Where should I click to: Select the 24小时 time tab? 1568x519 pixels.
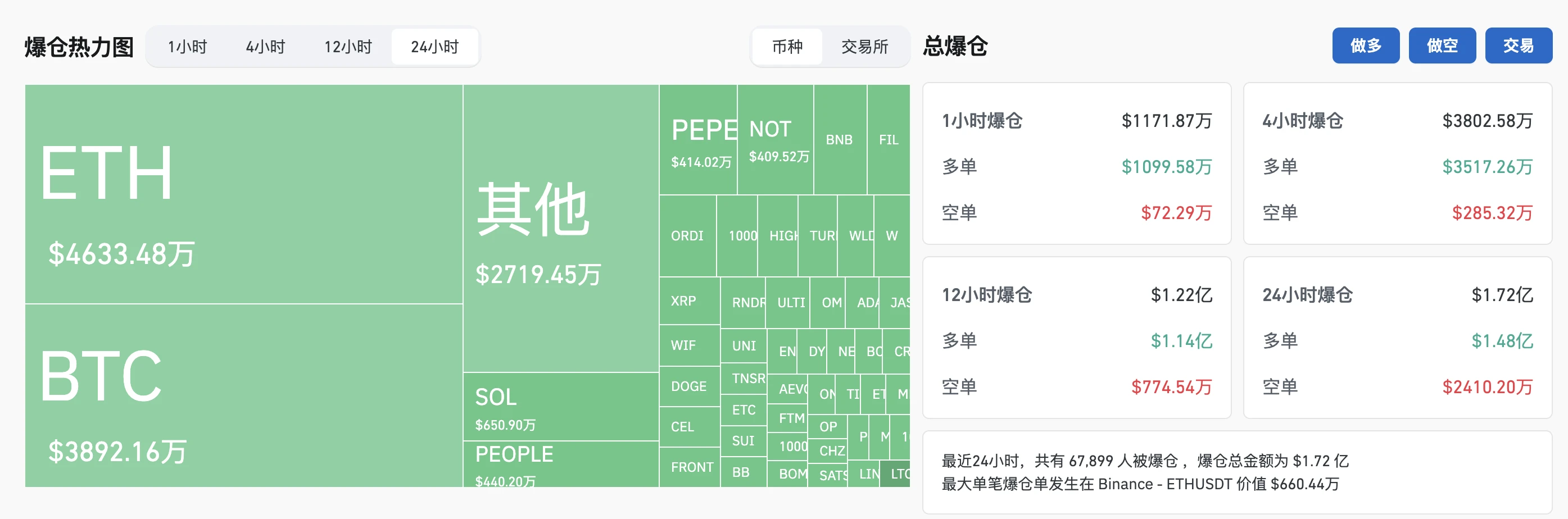(434, 46)
